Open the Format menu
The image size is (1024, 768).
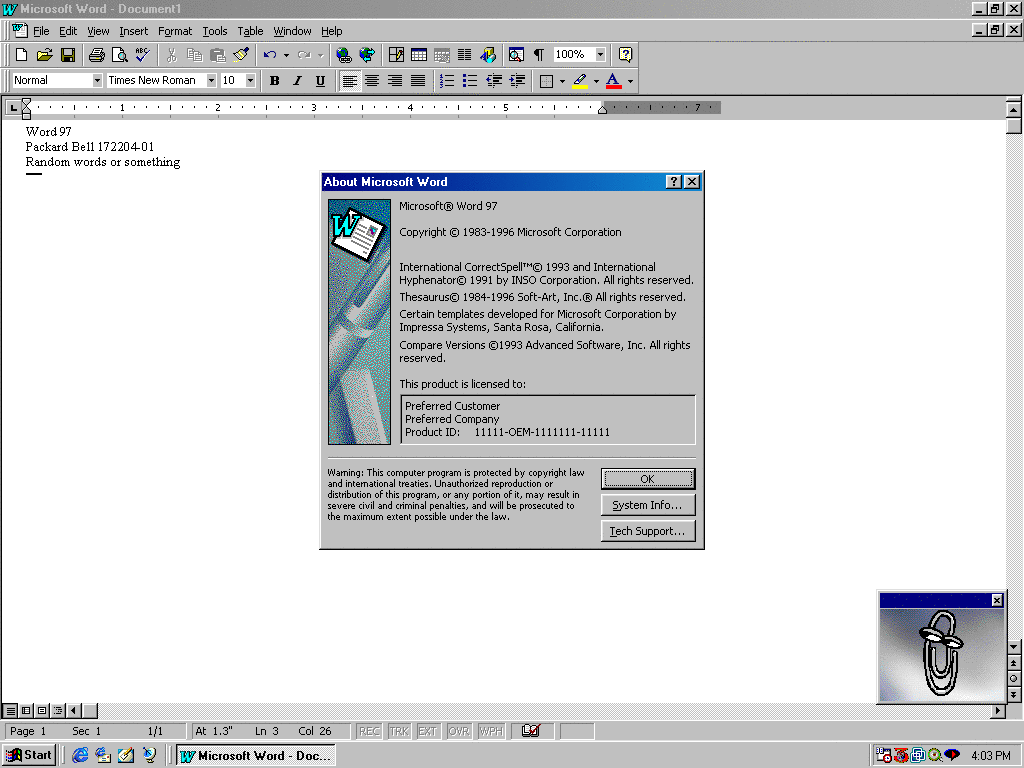175,31
